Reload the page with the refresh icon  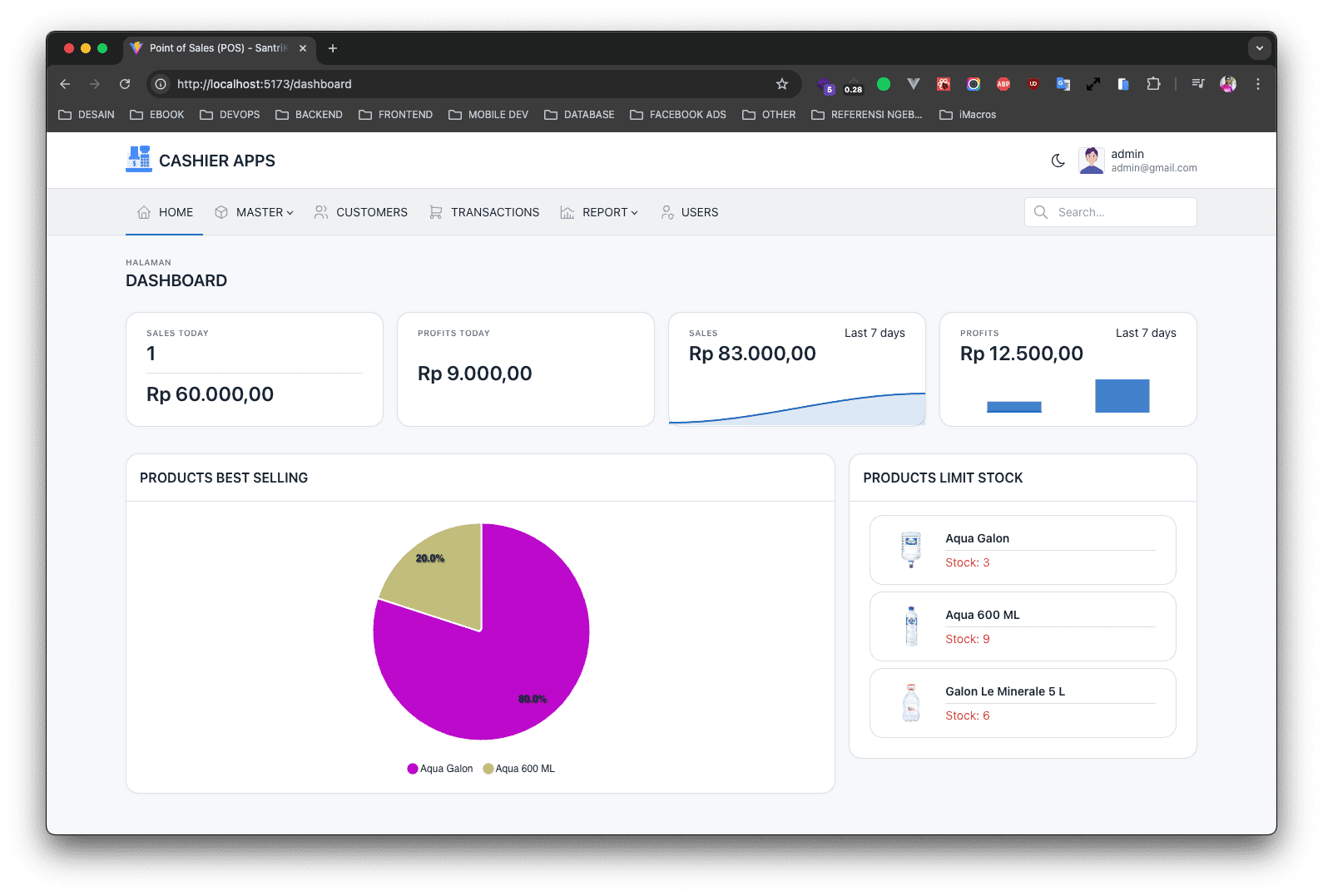[125, 84]
